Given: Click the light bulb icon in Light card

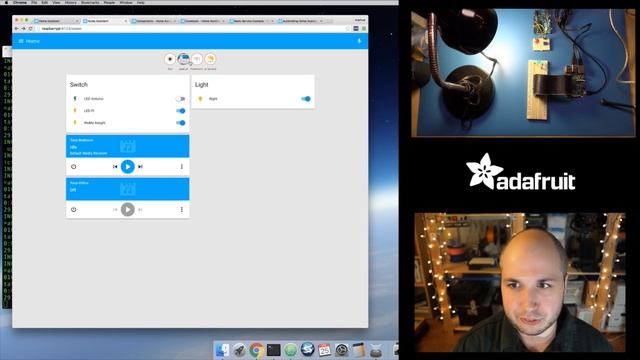Looking at the screenshot, I should [200, 99].
